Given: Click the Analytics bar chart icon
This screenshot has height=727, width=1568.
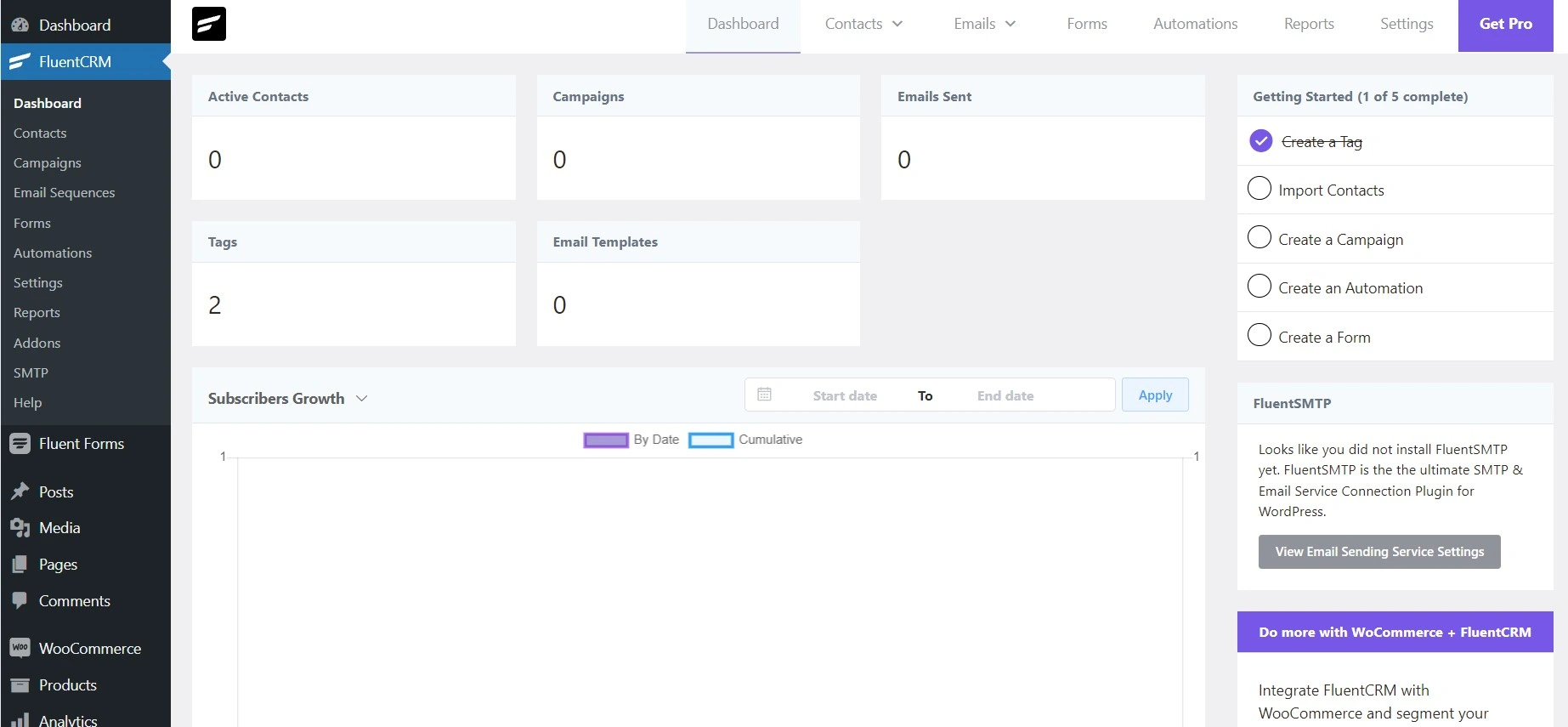Looking at the screenshot, I should pos(20,720).
